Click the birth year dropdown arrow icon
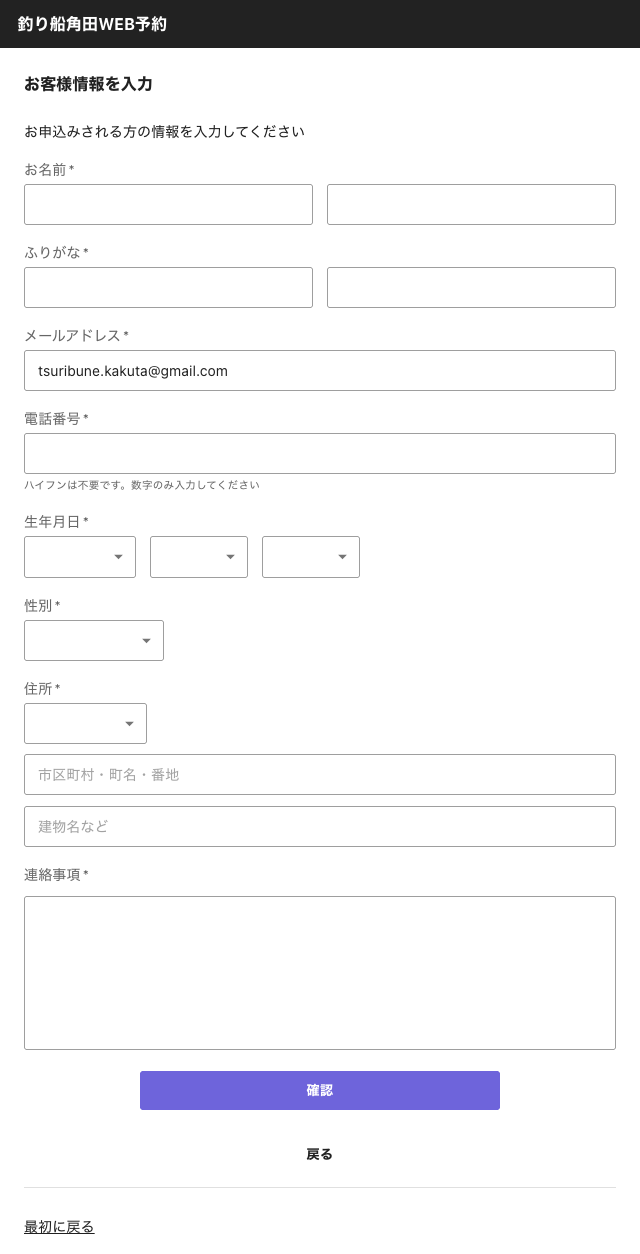 tap(119, 557)
